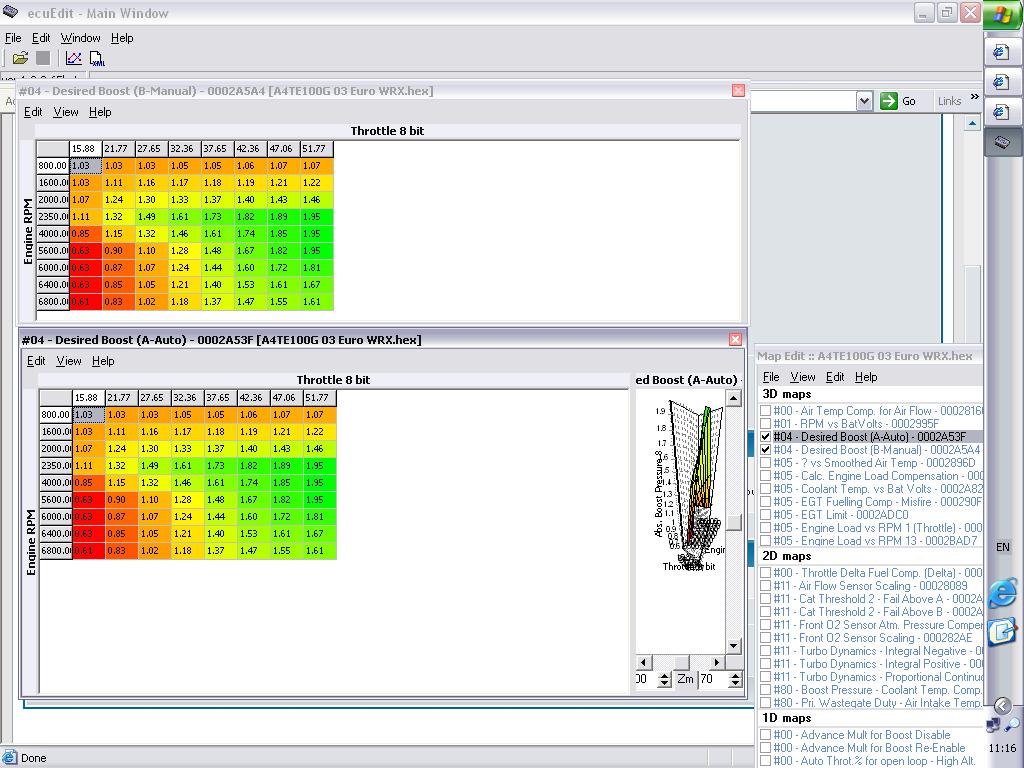Click 3D graph horizontal scrollbar left arrow

[643, 662]
